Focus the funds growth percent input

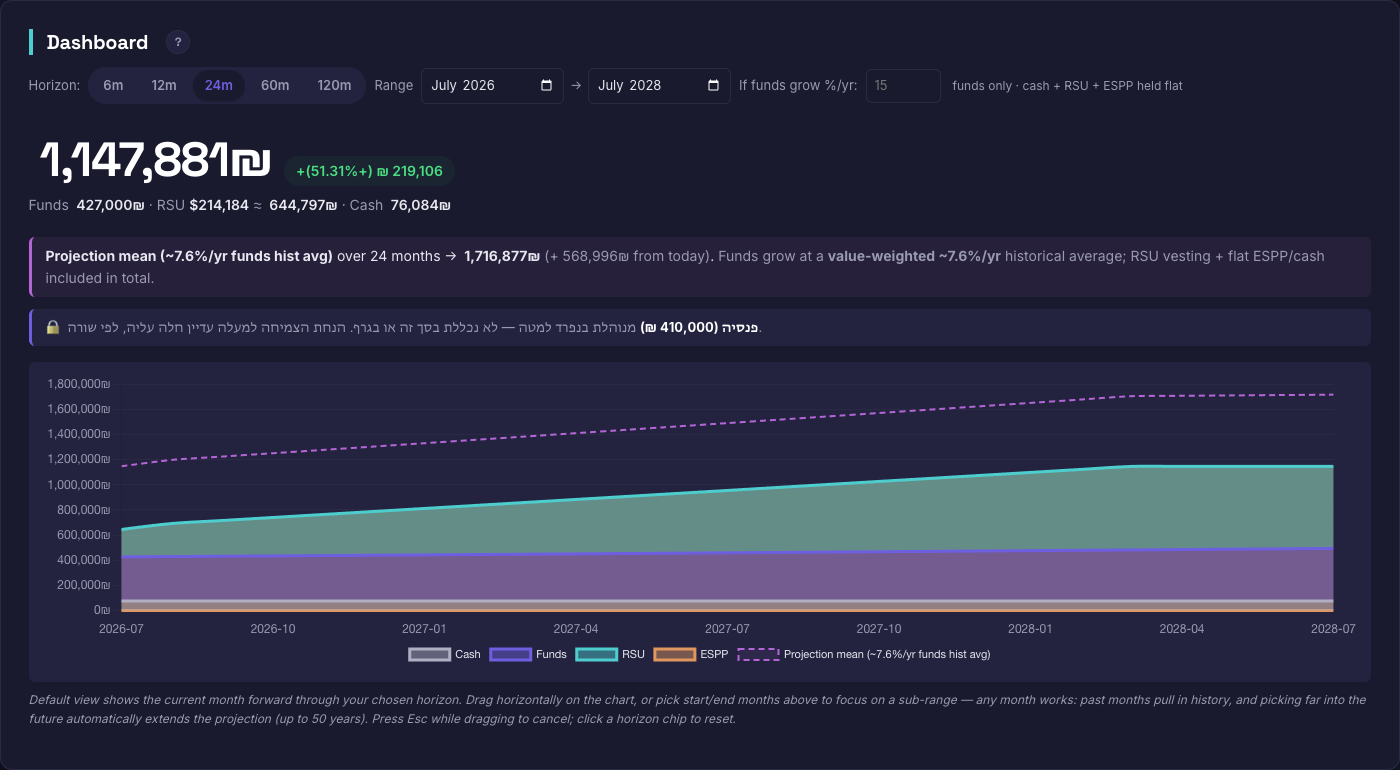click(x=903, y=86)
